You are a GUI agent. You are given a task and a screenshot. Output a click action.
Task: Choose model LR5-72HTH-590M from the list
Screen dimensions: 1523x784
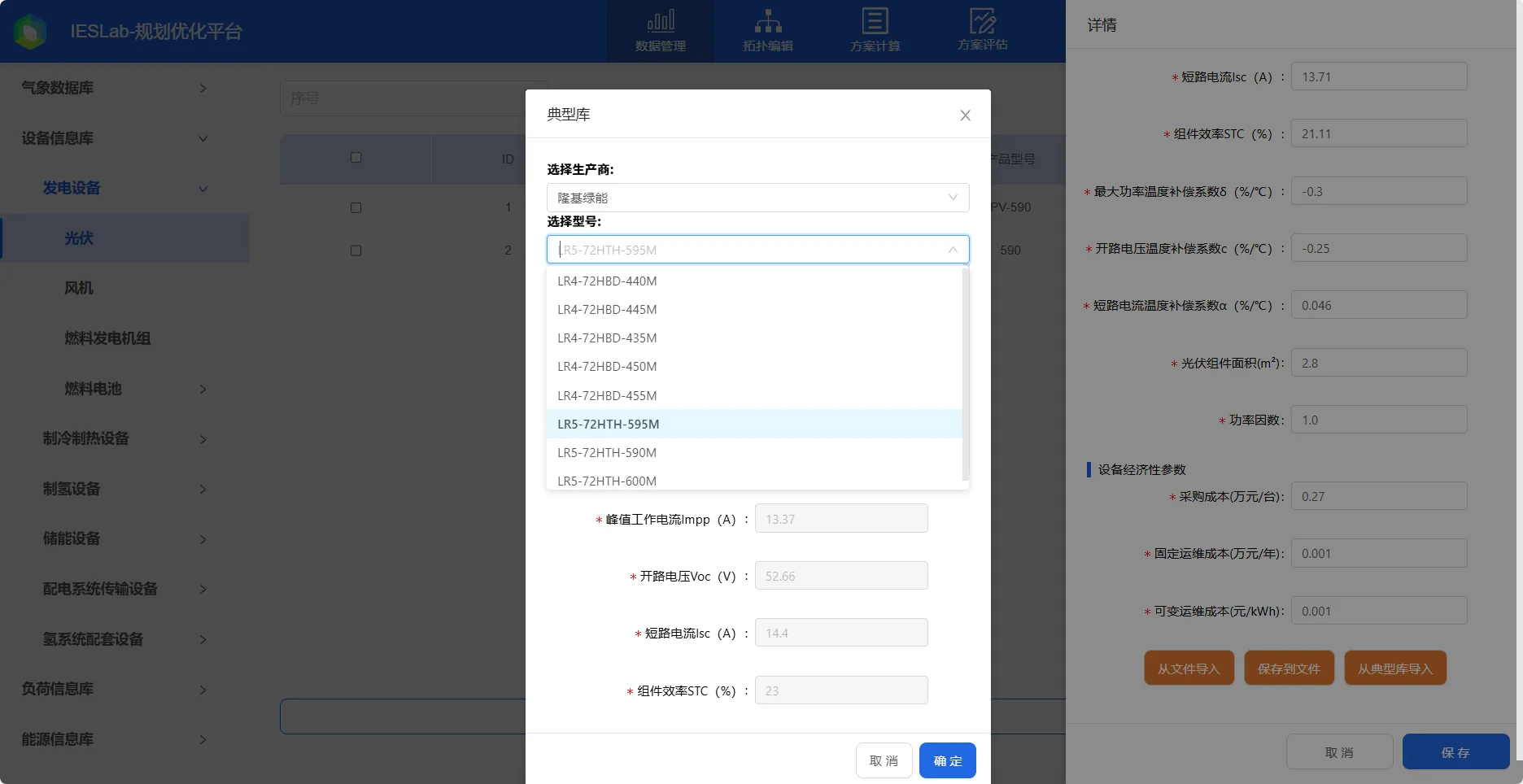click(x=754, y=453)
